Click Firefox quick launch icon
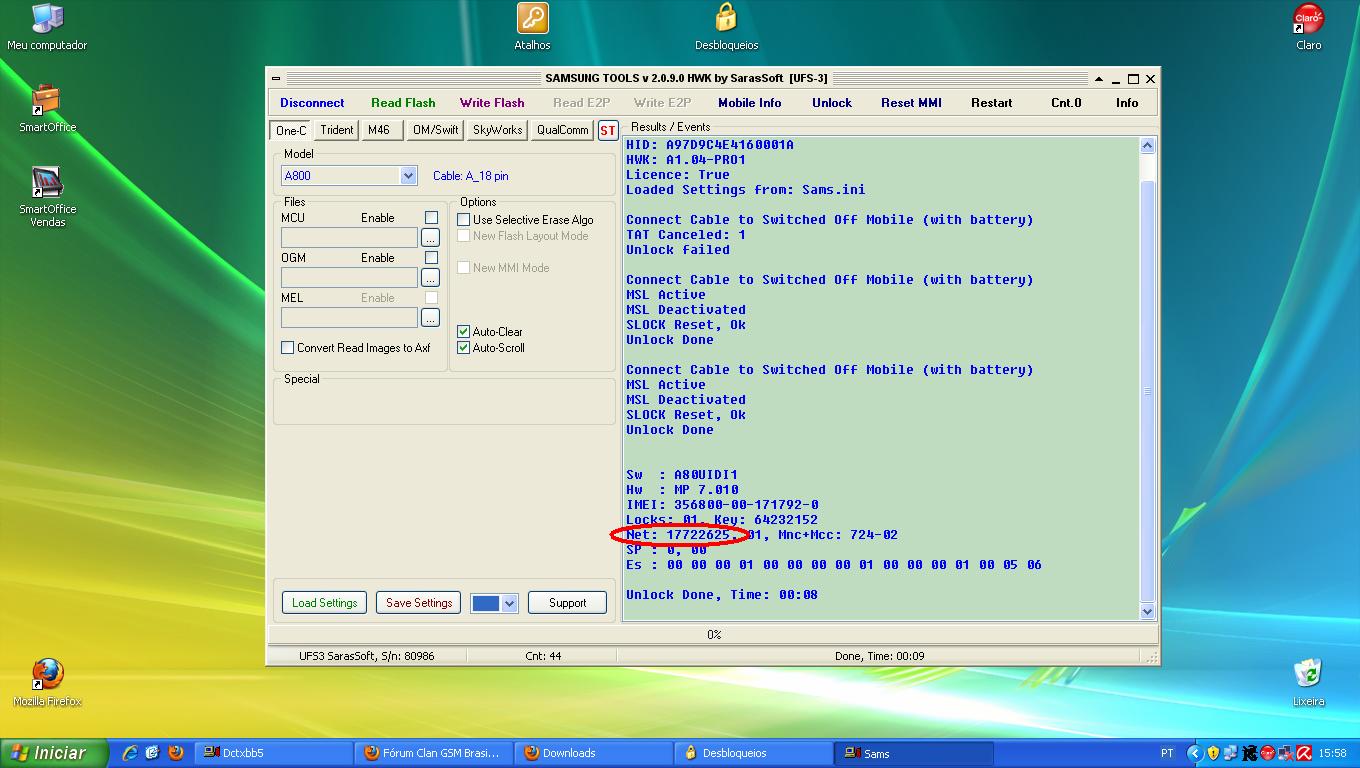The width and height of the screenshot is (1360, 768). (x=176, y=753)
